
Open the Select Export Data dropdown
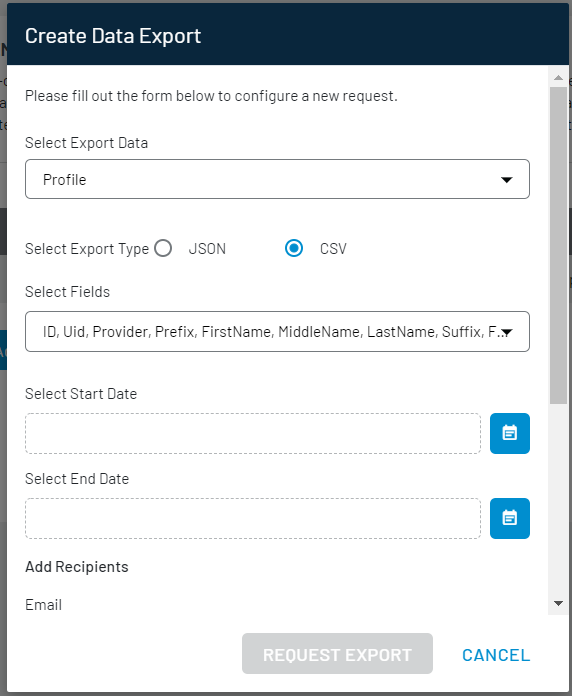[x=277, y=179]
